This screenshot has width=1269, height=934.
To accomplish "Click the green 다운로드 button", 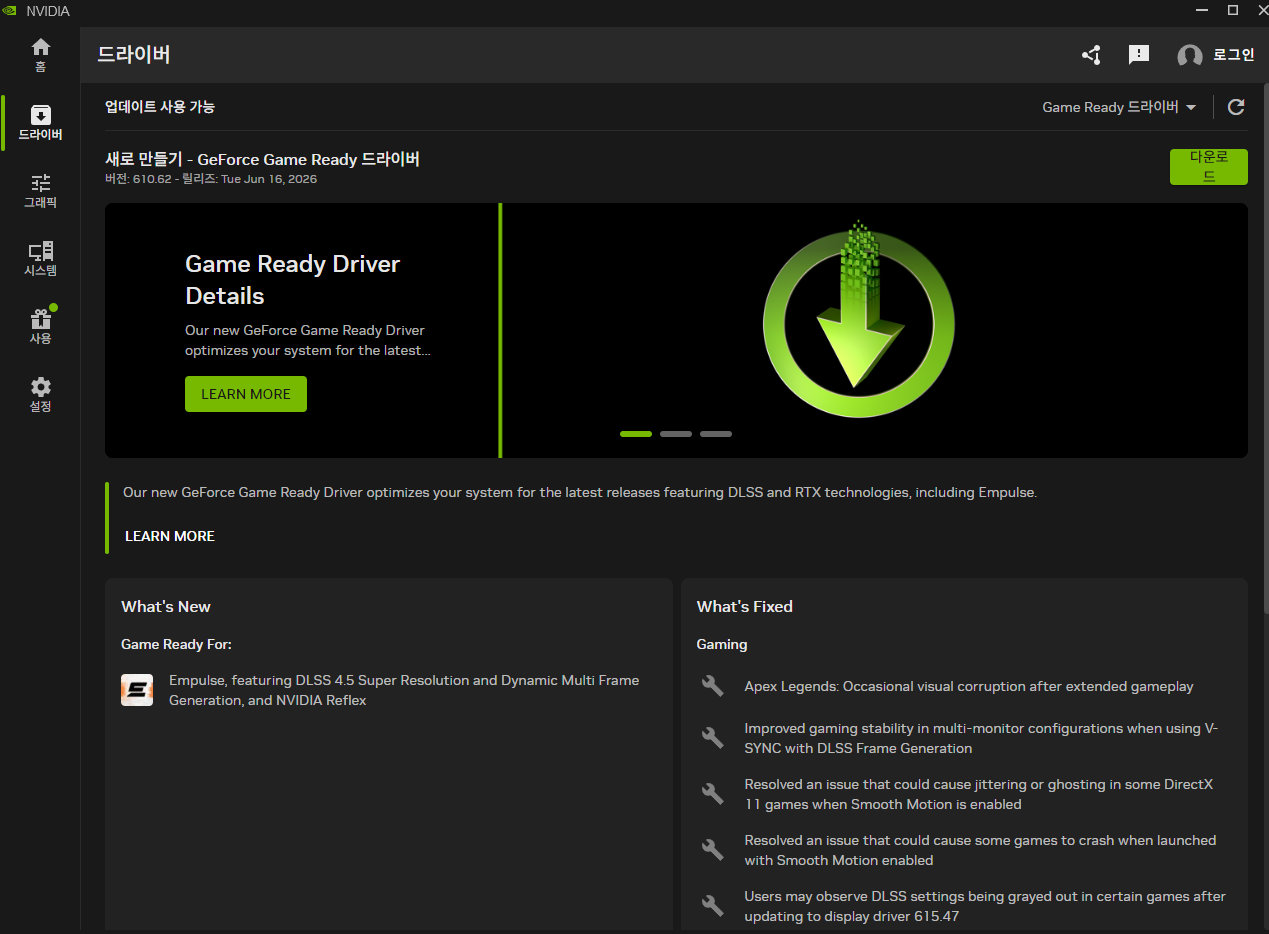I will (x=1208, y=167).
